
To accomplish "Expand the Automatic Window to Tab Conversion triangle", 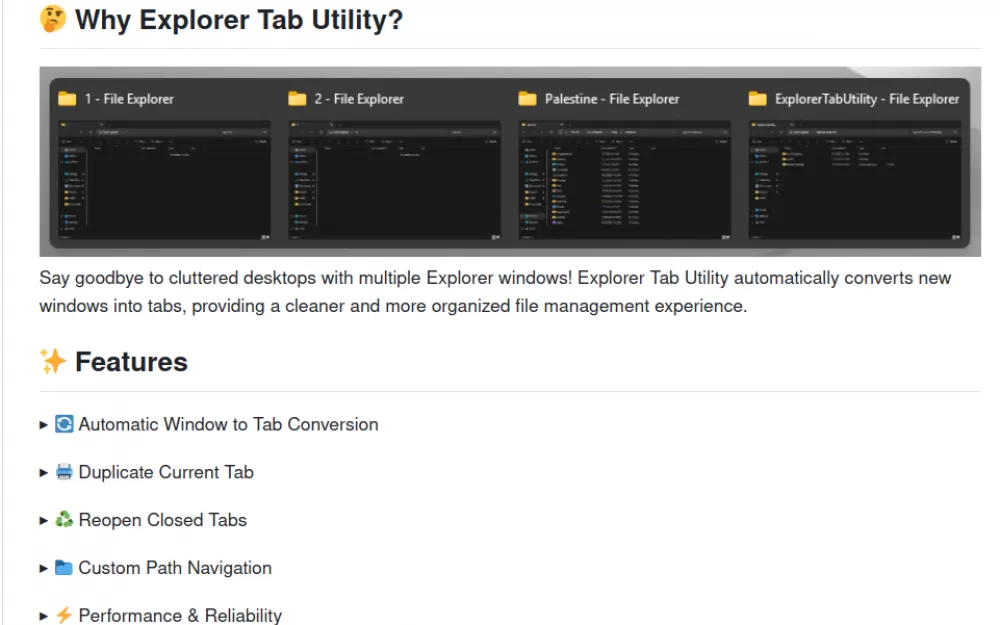I will click(x=43, y=425).
